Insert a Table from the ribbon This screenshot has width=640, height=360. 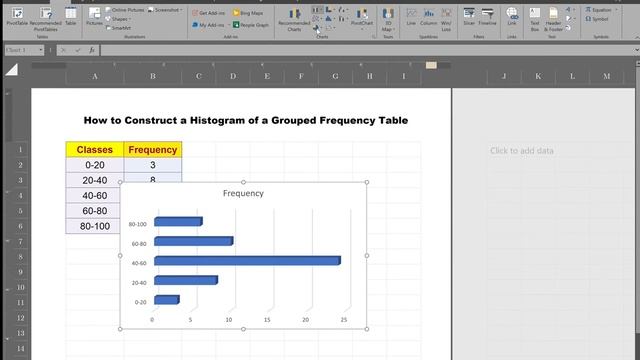pyautogui.click(x=71, y=17)
